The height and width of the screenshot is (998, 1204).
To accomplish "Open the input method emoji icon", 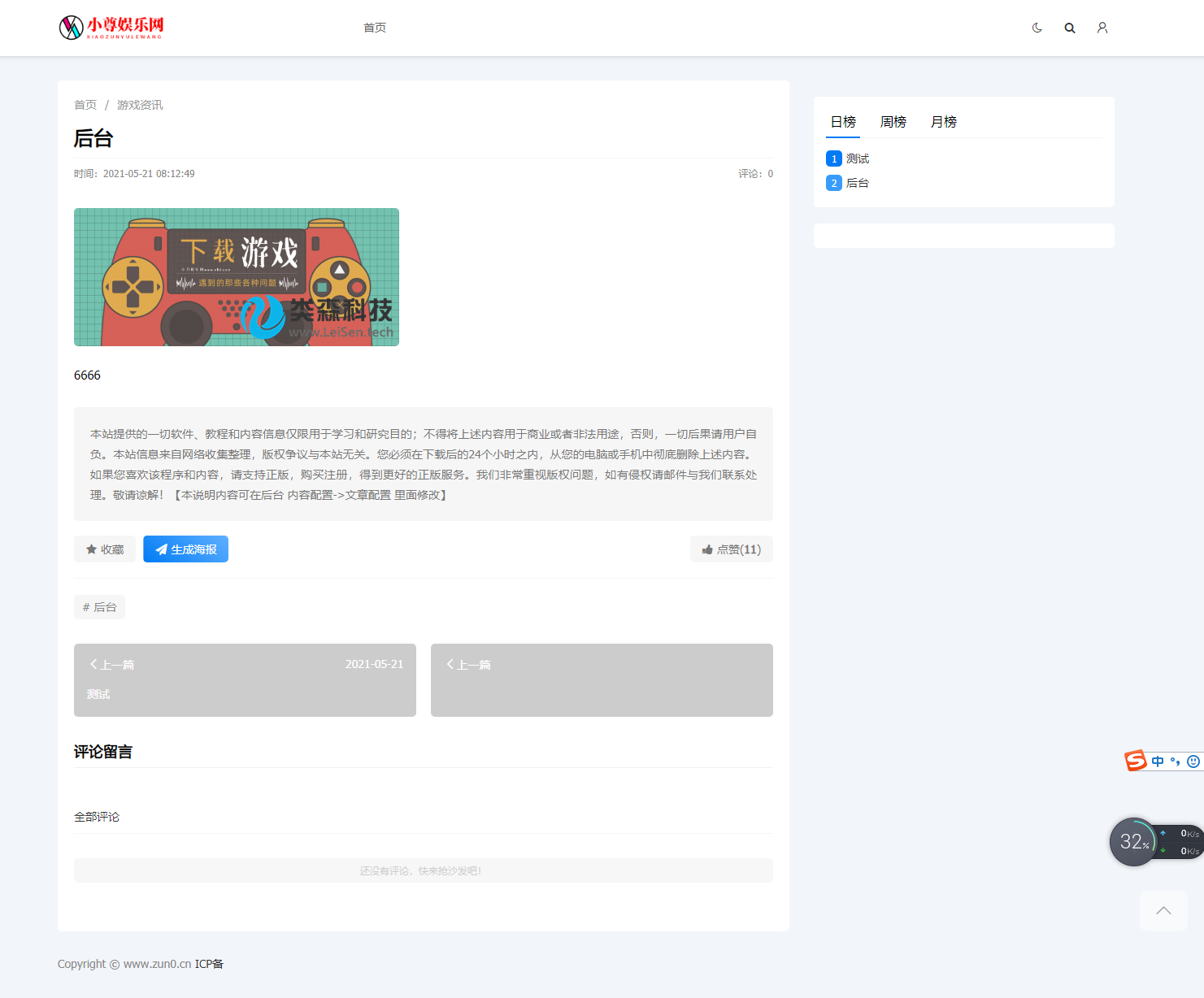I will (1193, 762).
